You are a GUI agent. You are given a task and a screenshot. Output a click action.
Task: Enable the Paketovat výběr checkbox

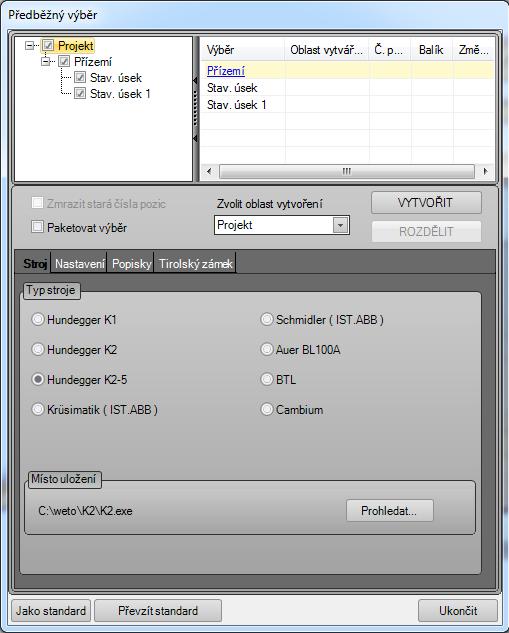[38, 227]
